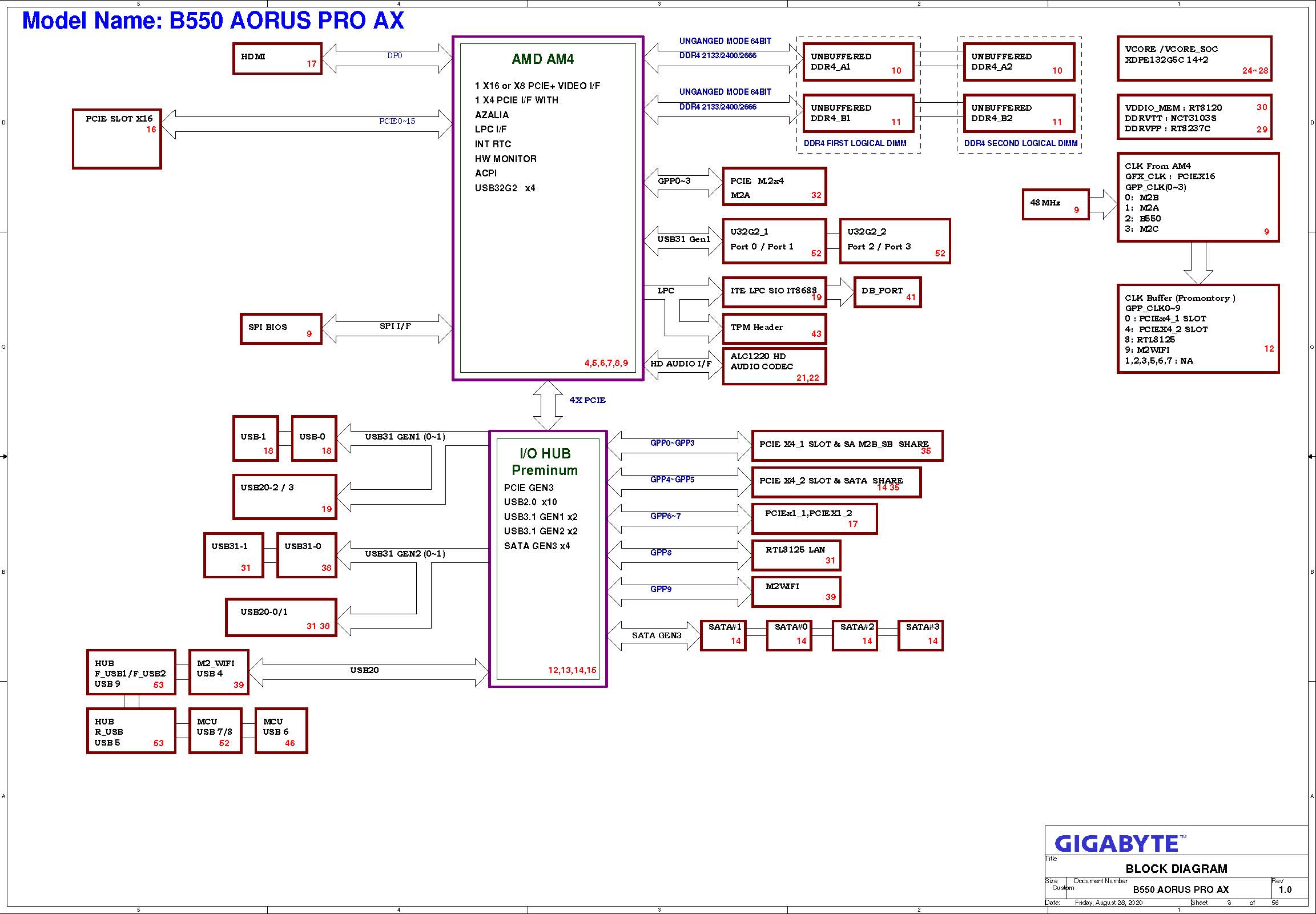Select the UNBUFFERED DDR4_A1 block

click(x=859, y=62)
